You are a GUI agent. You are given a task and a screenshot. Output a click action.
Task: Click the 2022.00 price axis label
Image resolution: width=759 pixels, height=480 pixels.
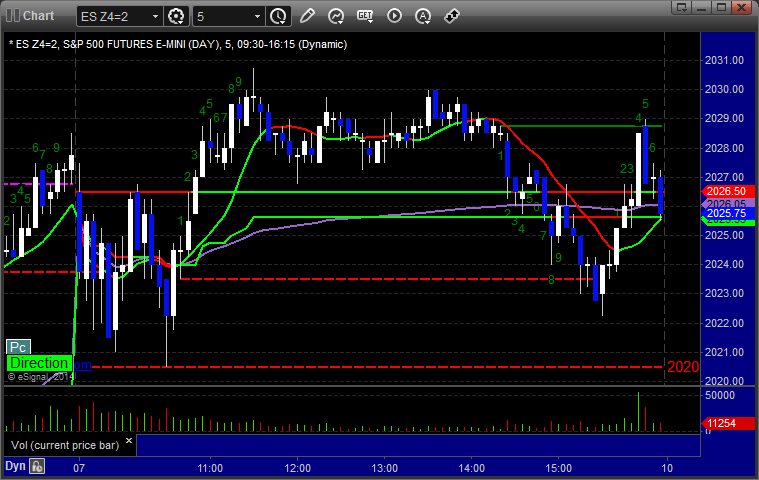pos(724,323)
